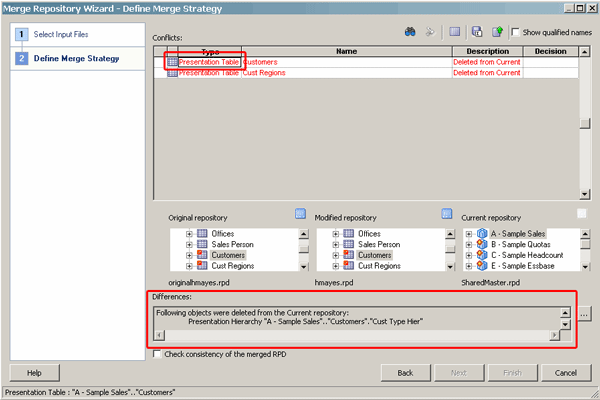
Task: Sort conflicts by Type column header
Action: click(210, 51)
